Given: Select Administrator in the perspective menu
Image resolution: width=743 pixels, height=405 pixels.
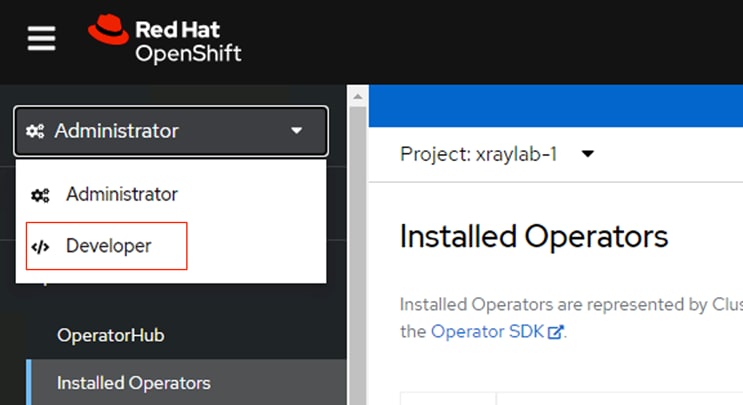Looking at the screenshot, I should [x=171, y=194].
